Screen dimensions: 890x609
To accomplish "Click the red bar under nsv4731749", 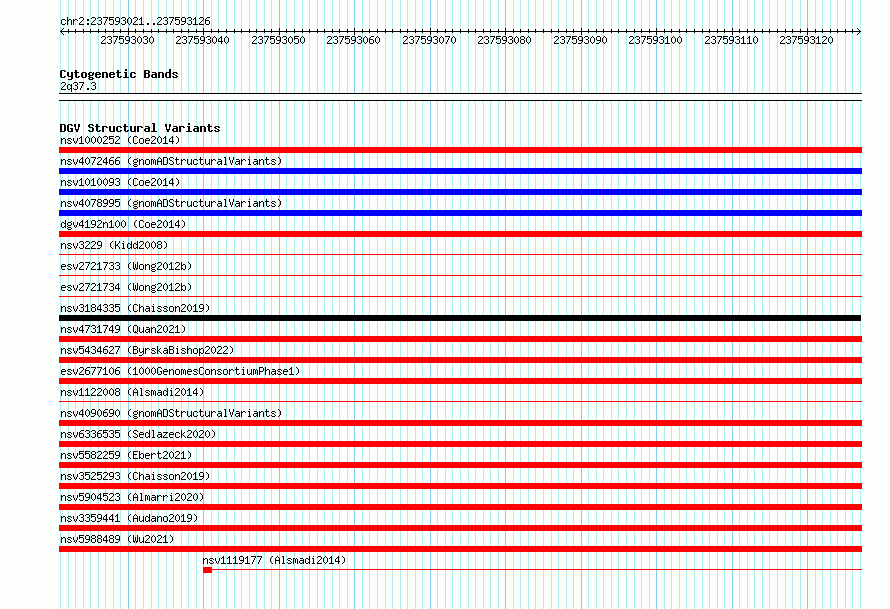I will point(460,339).
